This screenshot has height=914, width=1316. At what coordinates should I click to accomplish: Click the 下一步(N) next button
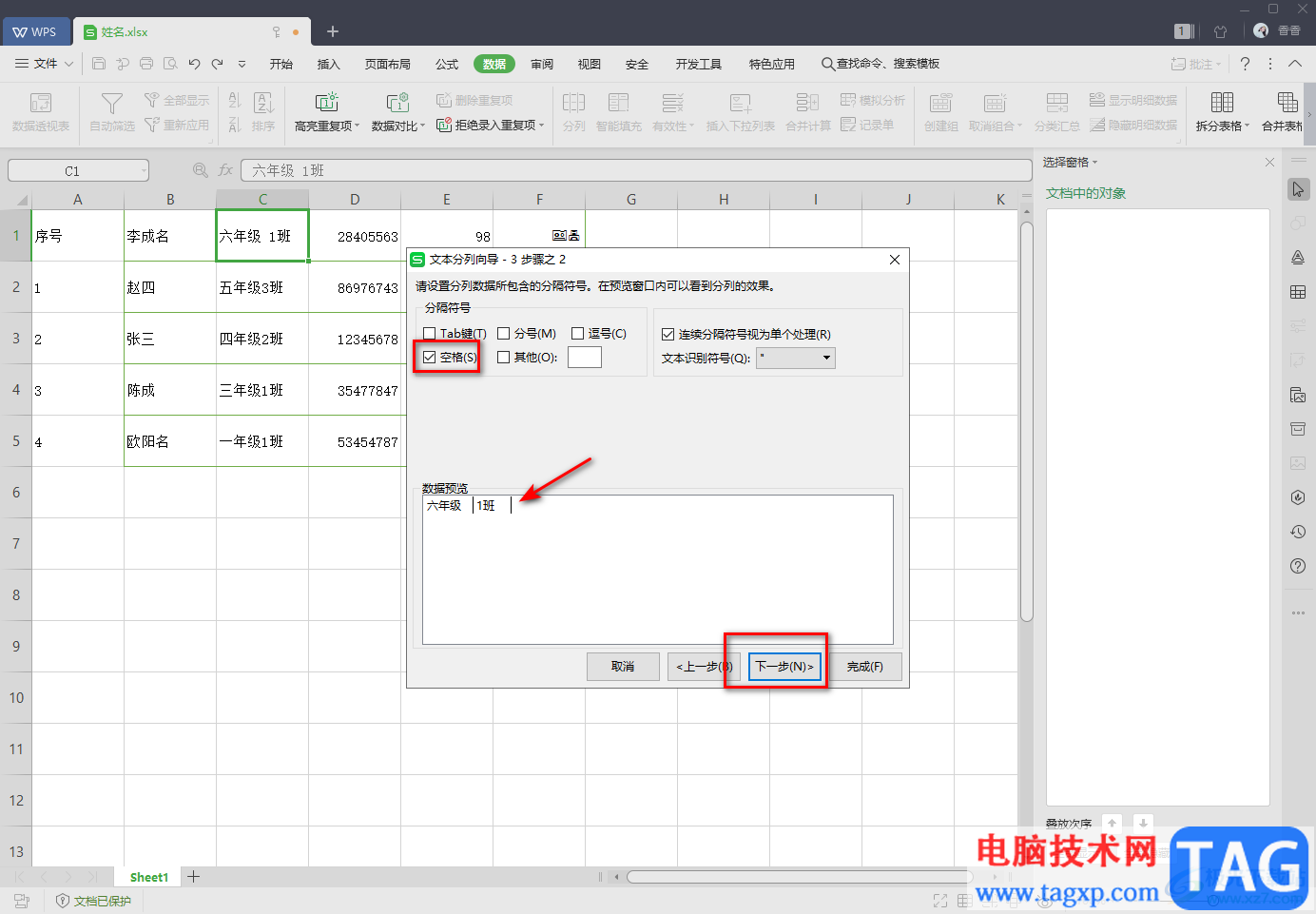pyautogui.click(x=784, y=667)
